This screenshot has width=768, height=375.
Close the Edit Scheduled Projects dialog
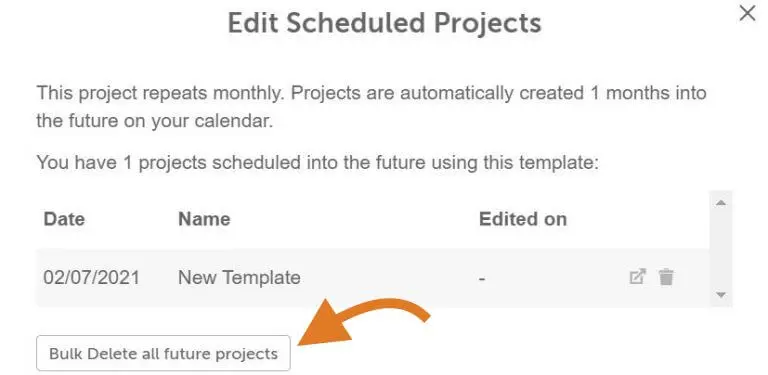[747, 13]
